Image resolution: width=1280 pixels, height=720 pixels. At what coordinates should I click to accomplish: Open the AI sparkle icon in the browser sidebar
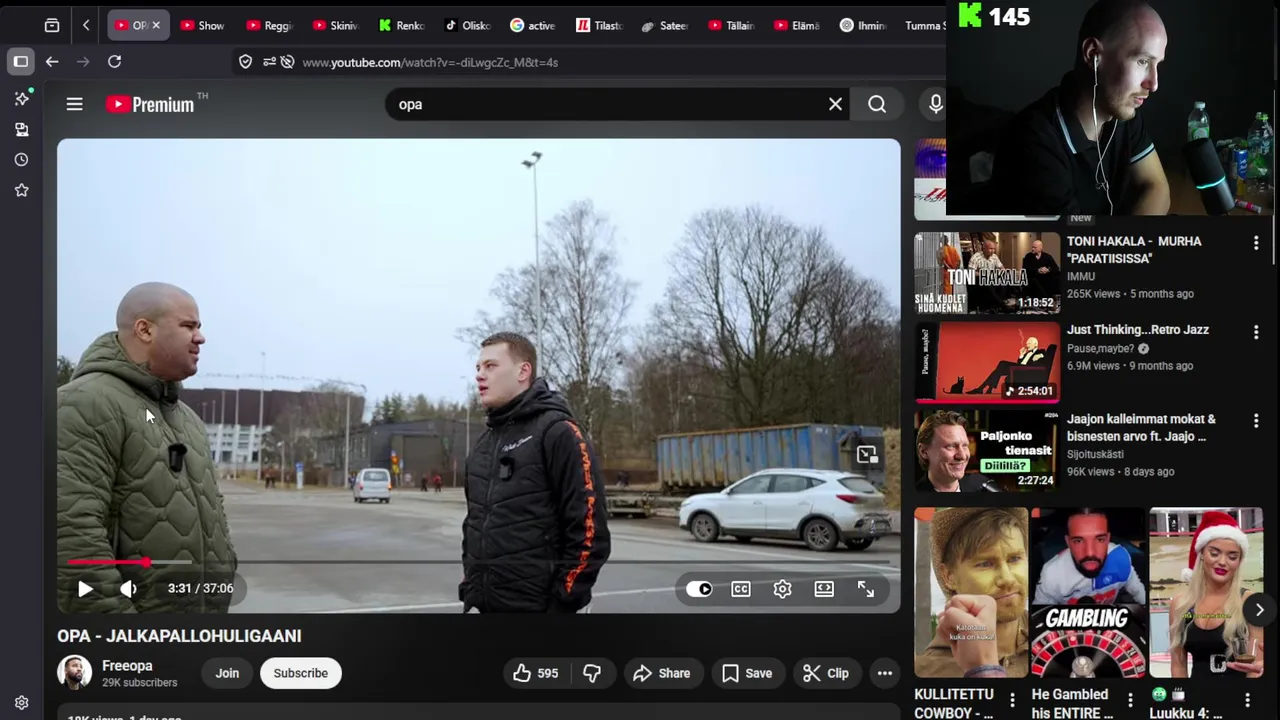tap(21, 98)
